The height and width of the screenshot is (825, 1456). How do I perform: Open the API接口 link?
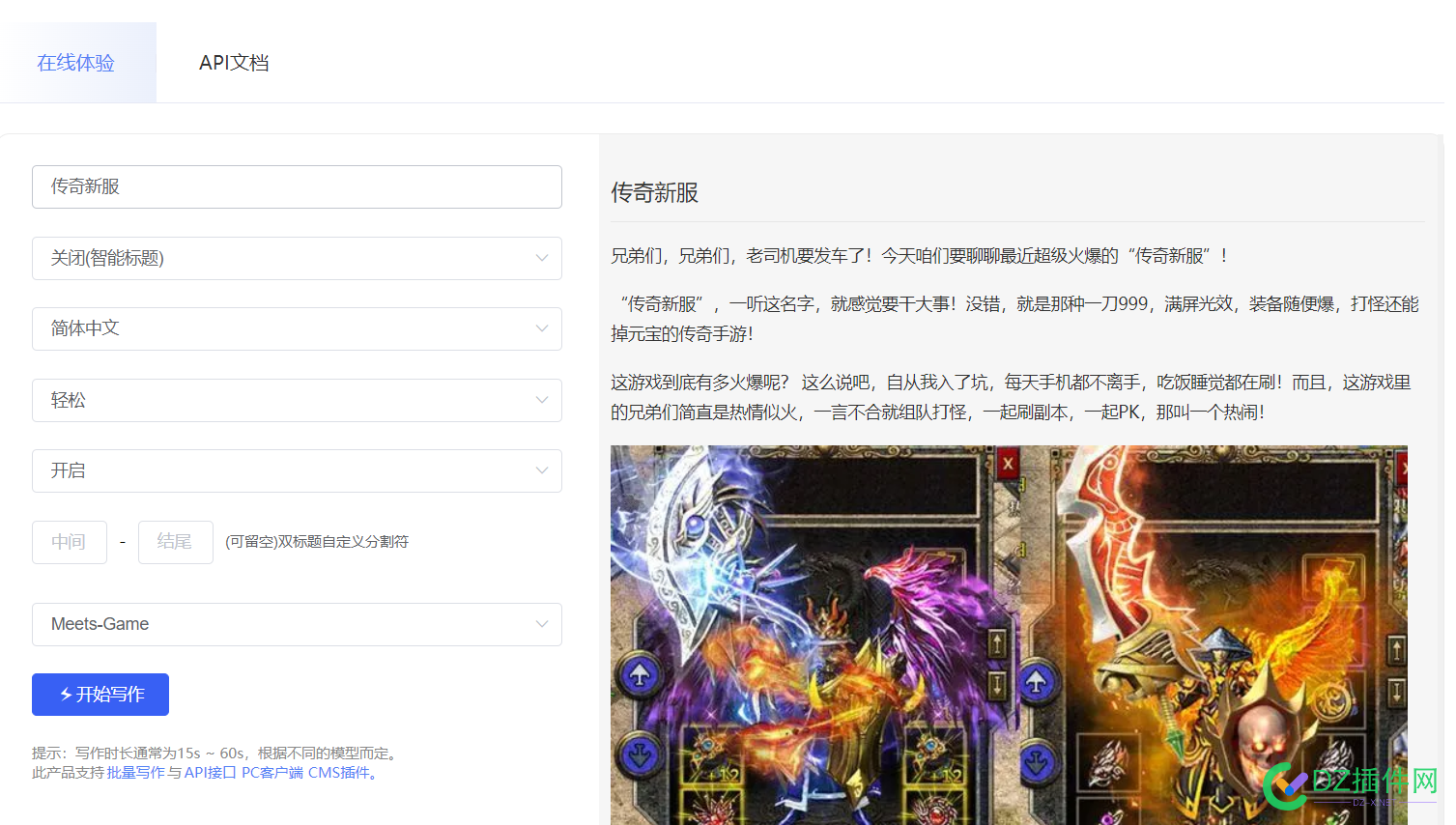coord(210,773)
